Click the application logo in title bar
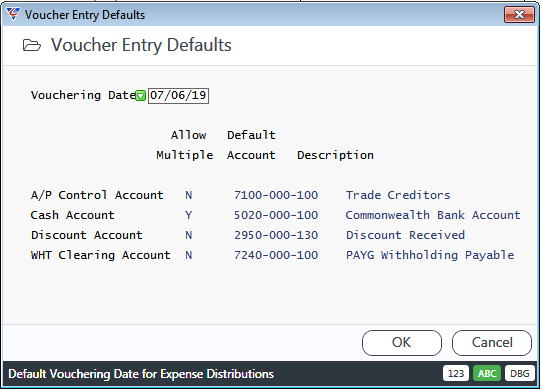Screen dimensions: 541x390 (x=13, y=14)
